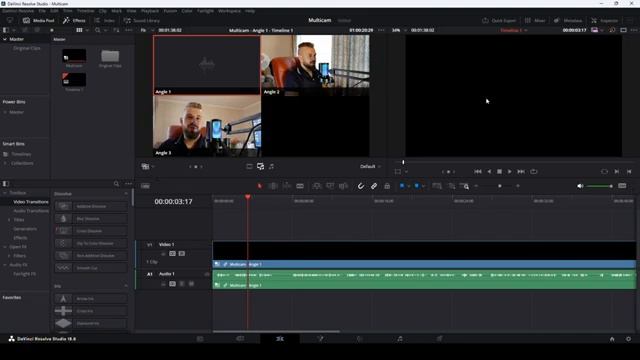
Task: Click the timeline playhead marker
Action: coord(247,197)
